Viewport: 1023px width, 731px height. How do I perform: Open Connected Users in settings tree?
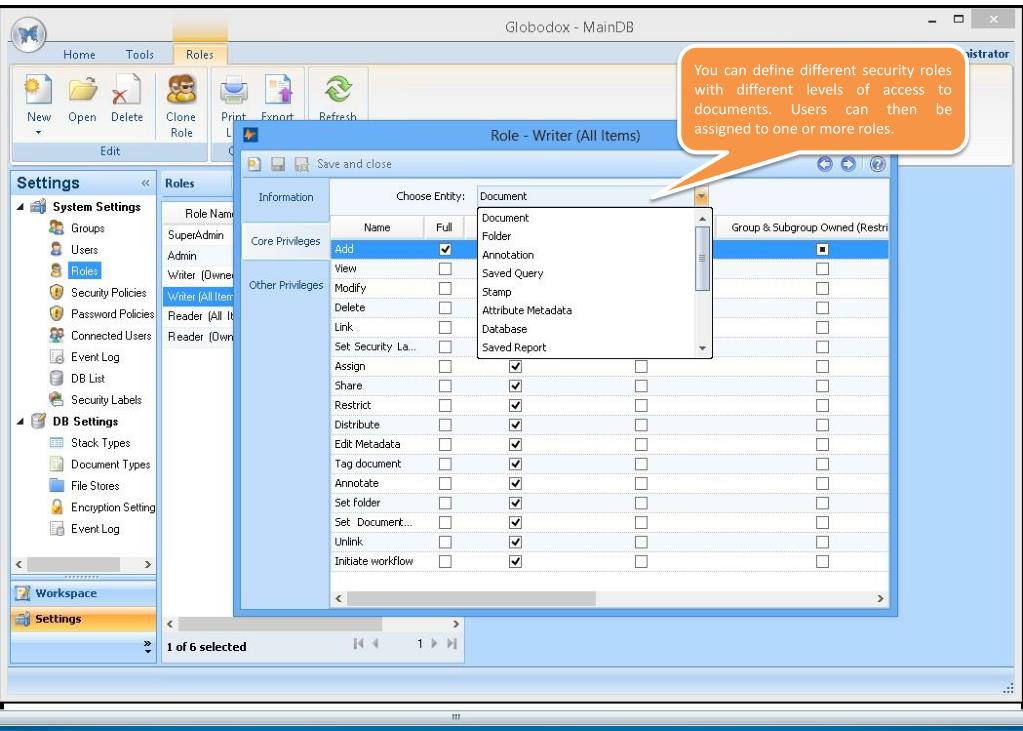tap(111, 335)
